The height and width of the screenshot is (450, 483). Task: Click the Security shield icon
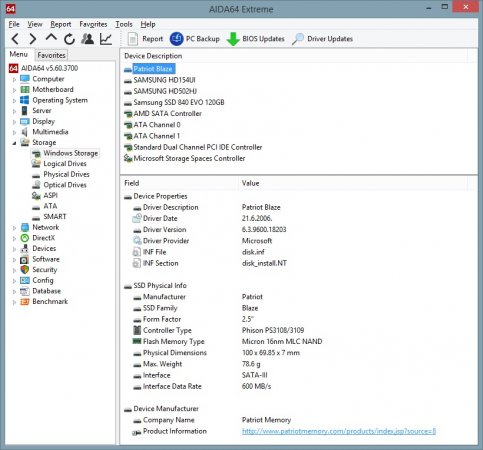25,270
